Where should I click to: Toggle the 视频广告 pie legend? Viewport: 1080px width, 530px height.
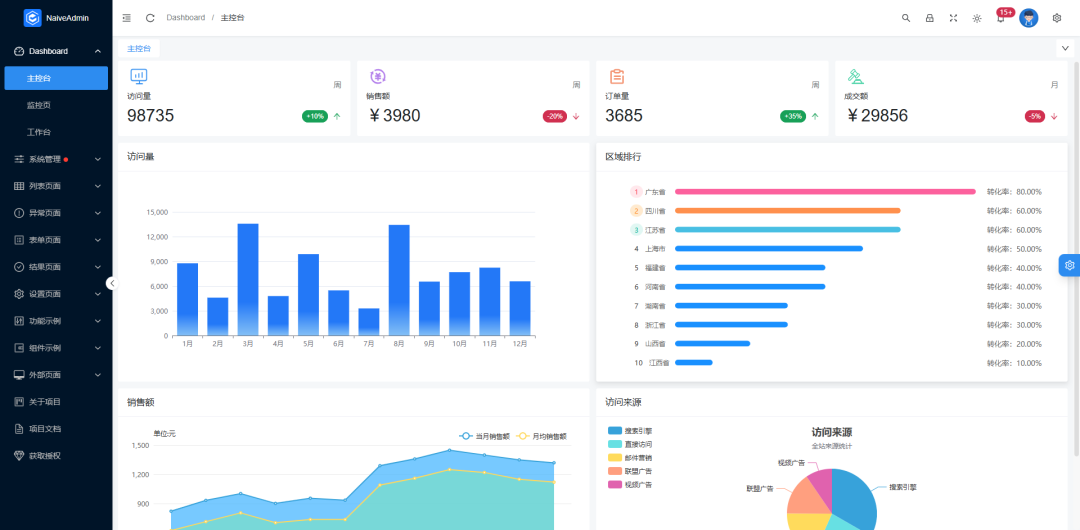630,485
